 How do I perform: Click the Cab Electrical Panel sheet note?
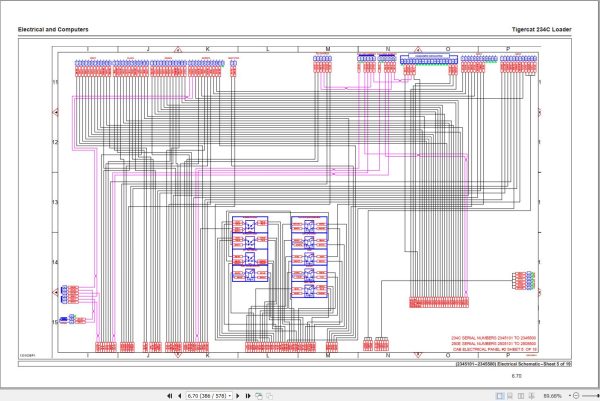[x=495, y=349]
